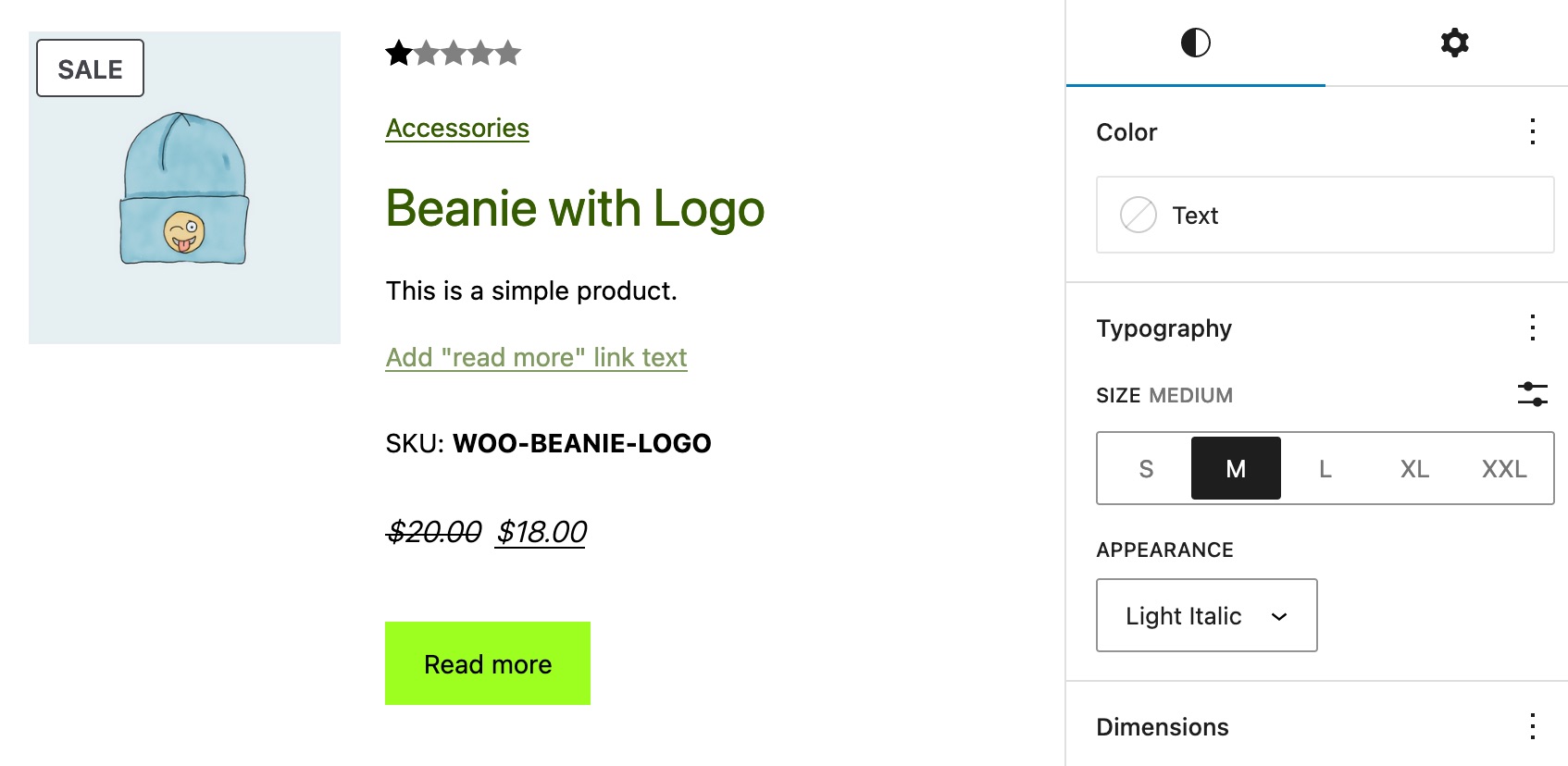Select font size L
Image resolution: width=1568 pixels, height=766 pixels.
click(x=1325, y=469)
